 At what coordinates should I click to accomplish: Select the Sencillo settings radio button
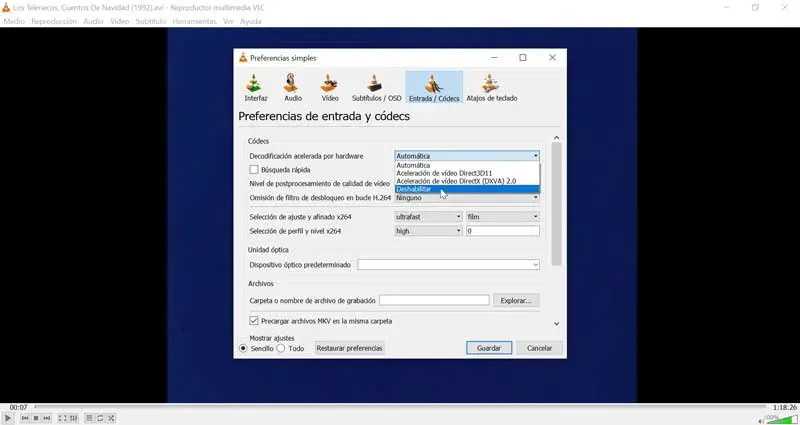[243, 348]
